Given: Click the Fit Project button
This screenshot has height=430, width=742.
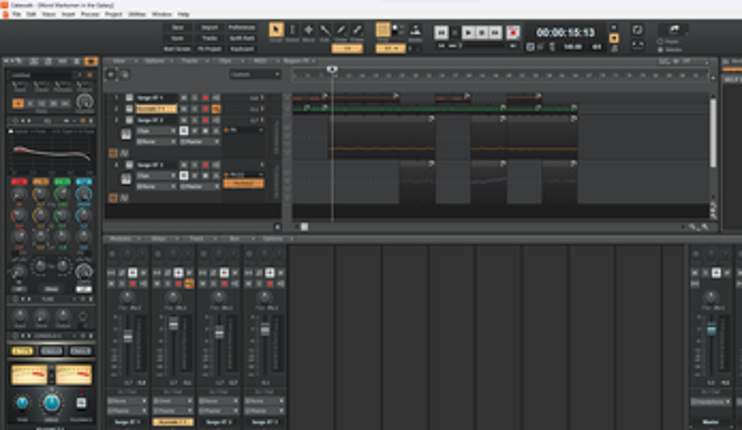Looking at the screenshot, I should pos(209,49).
